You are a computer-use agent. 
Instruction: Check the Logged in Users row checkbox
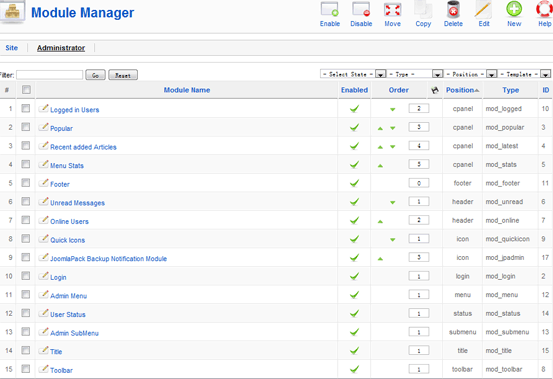coord(25,108)
